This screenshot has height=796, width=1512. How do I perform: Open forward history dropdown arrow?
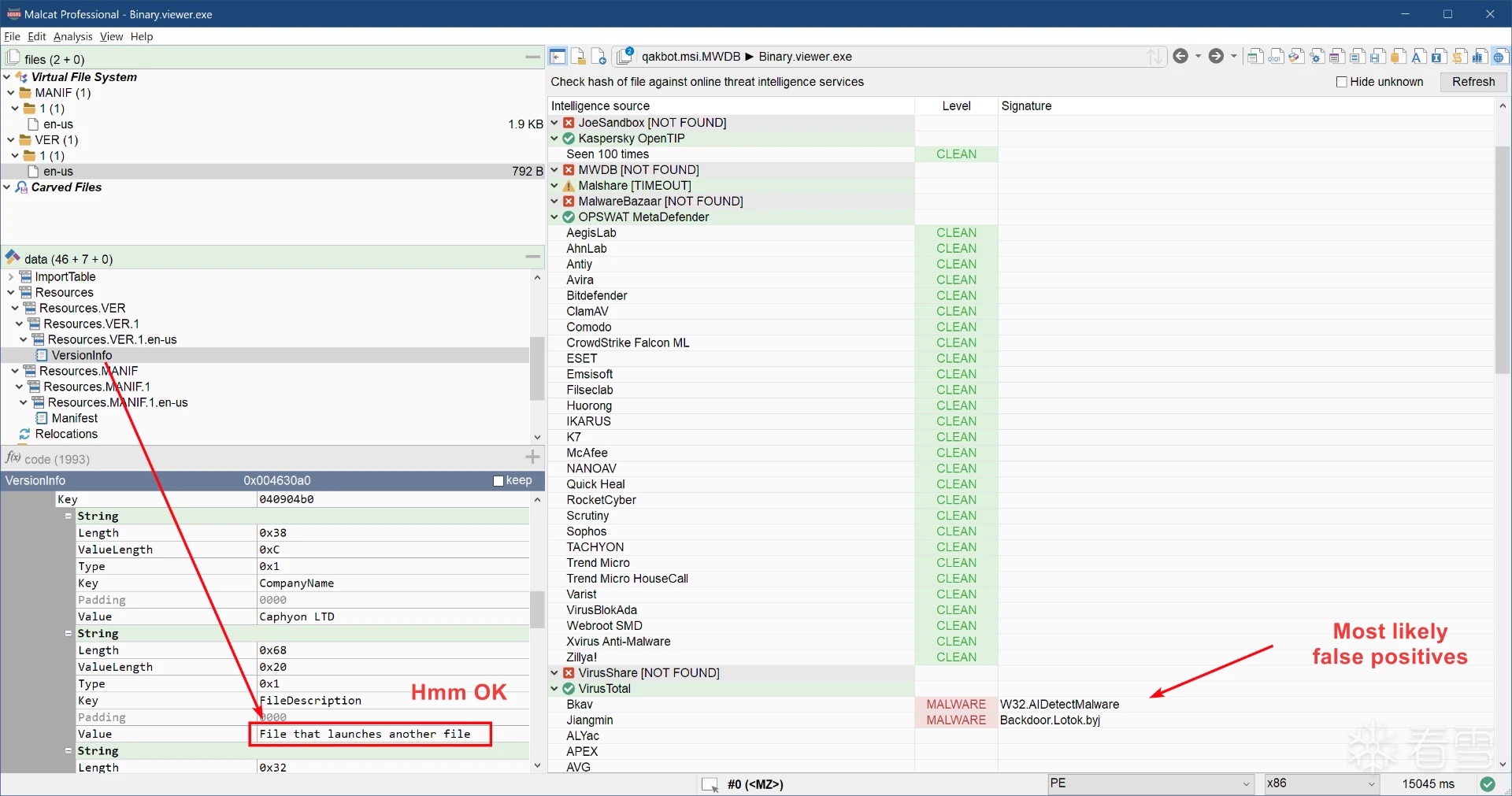coord(1234,56)
